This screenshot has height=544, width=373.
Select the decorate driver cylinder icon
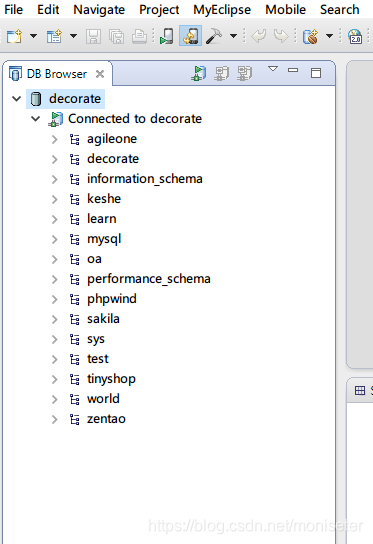(x=35, y=99)
